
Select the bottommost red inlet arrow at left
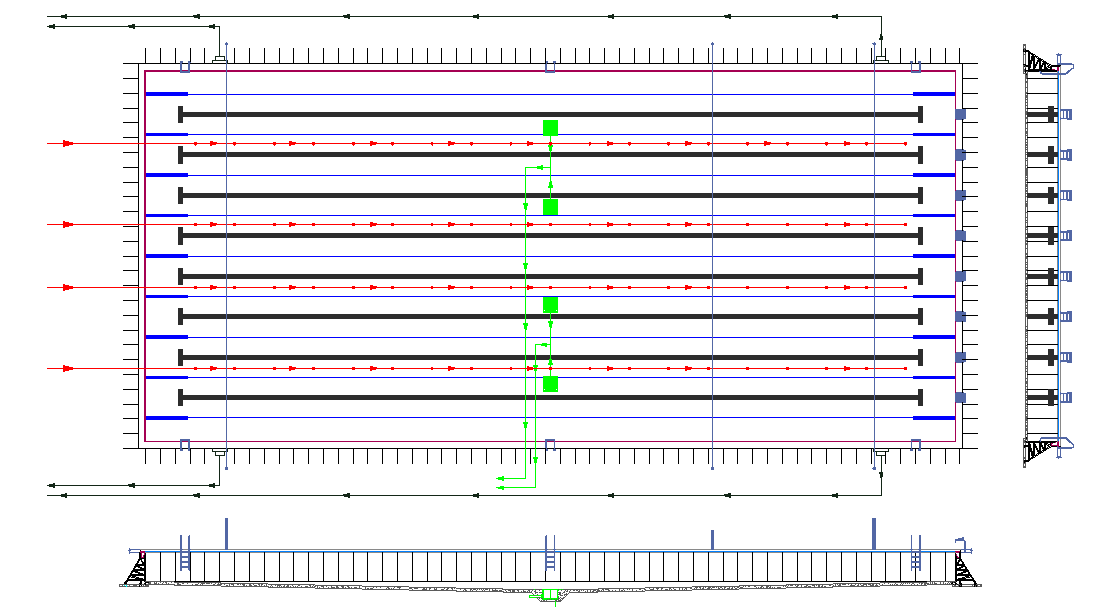point(68,368)
